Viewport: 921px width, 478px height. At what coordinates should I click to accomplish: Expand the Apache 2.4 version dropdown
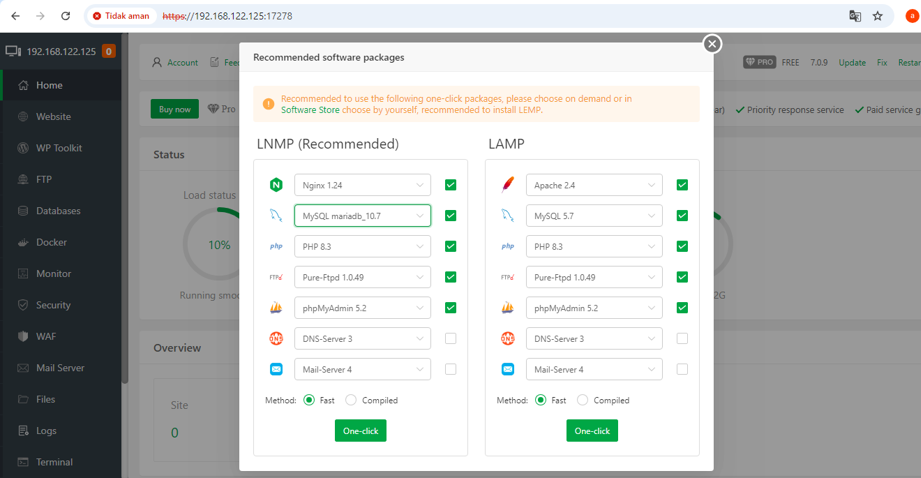(594, 185)
